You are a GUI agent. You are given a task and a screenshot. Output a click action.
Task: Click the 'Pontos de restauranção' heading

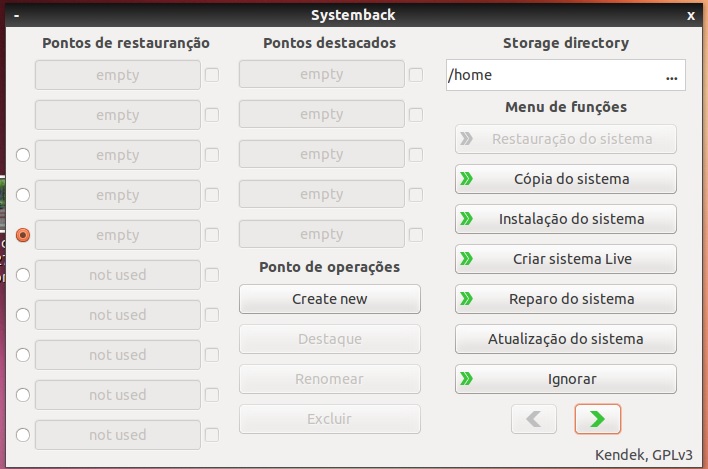(x=126, y=43)
